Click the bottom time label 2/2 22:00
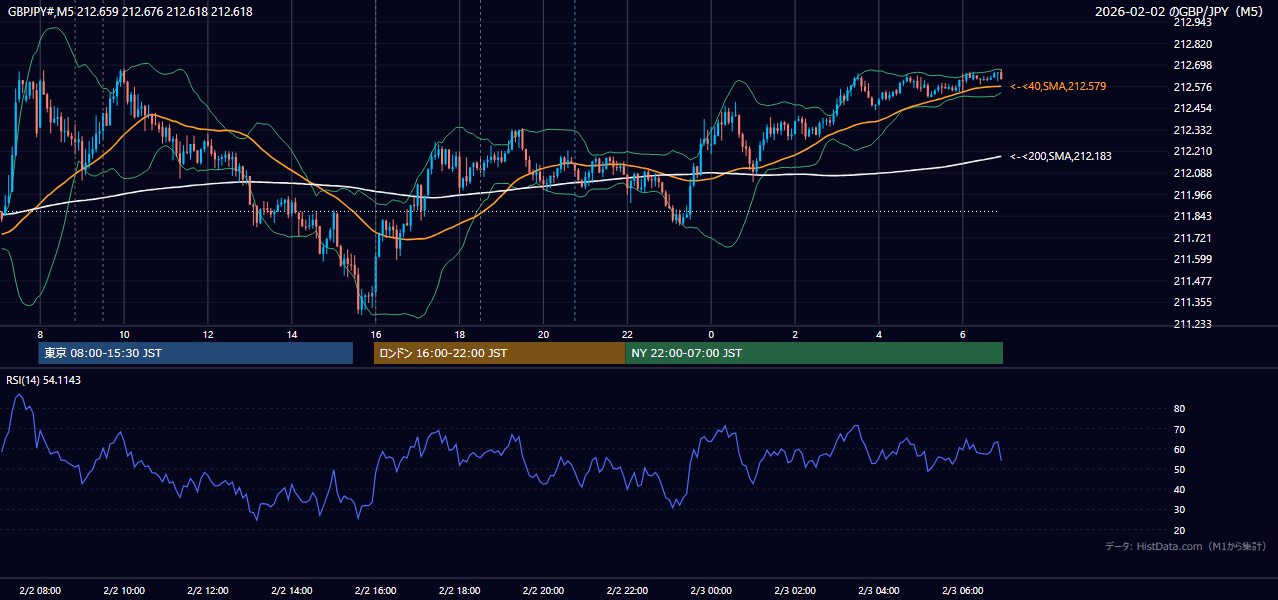1278x600 pixels. pyautogui.click(x=628, y=590)
